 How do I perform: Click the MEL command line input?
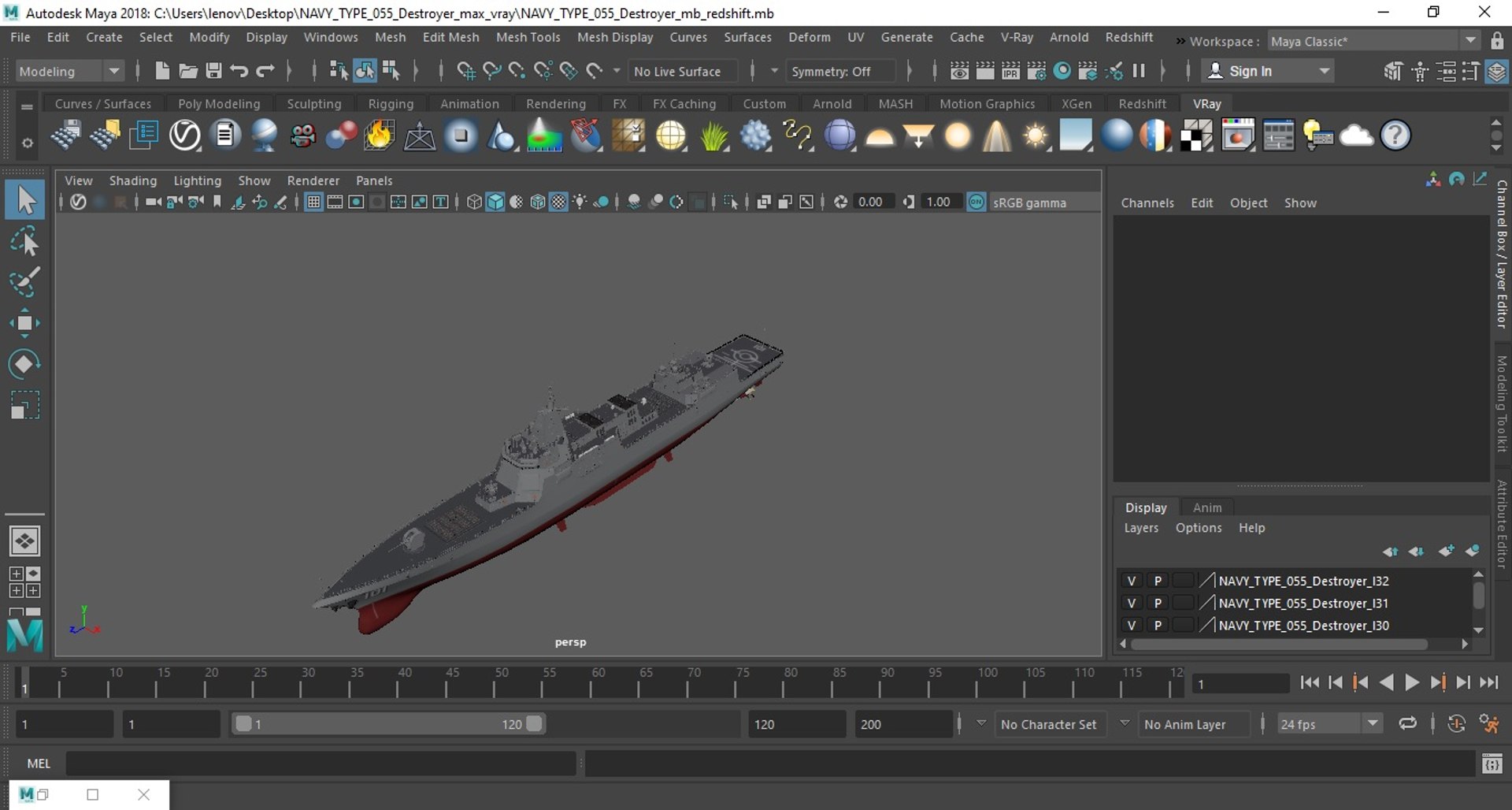321,764
